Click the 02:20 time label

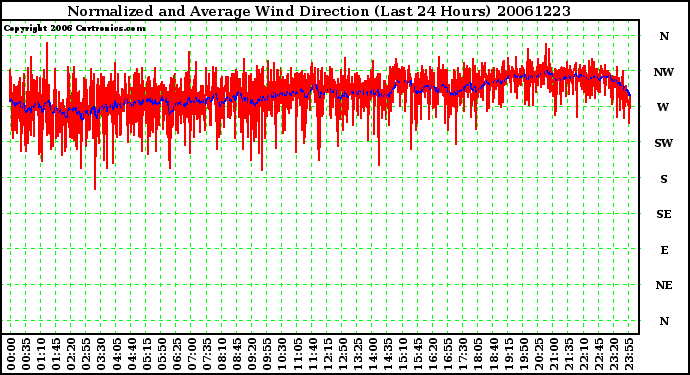(x=71, y=354)
